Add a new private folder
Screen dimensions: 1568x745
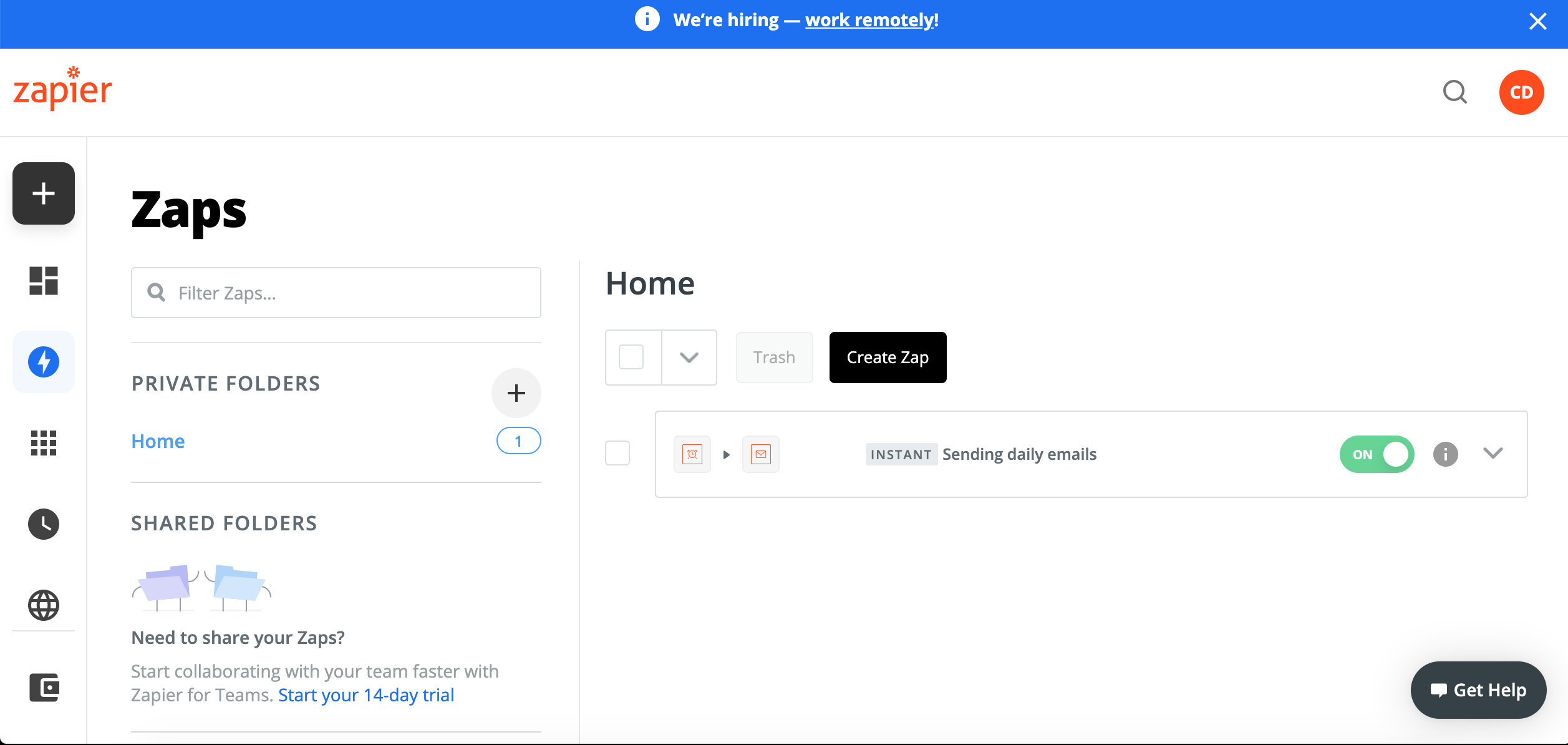coord(516,393)
